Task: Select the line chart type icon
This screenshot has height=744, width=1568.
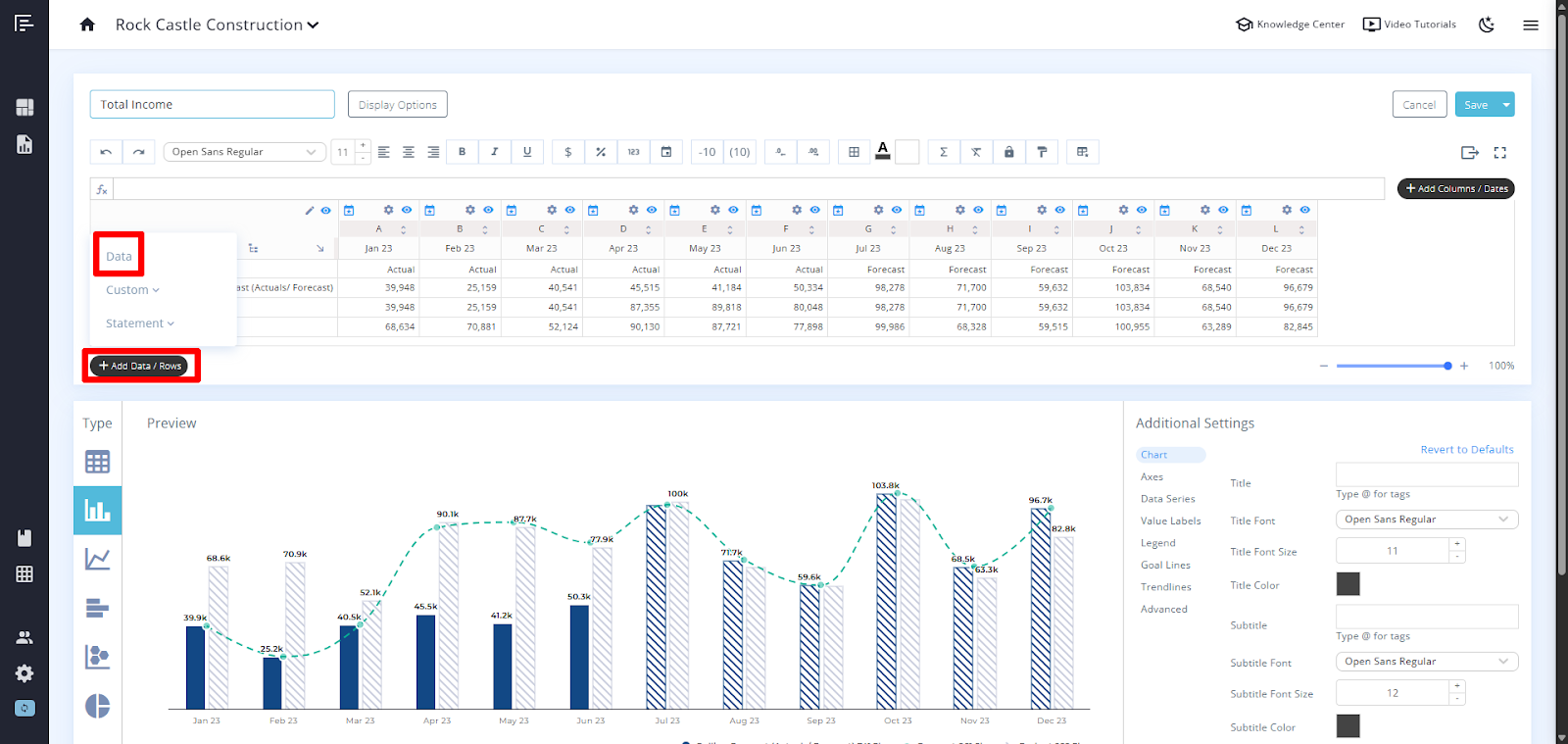Action: point(97,559)
